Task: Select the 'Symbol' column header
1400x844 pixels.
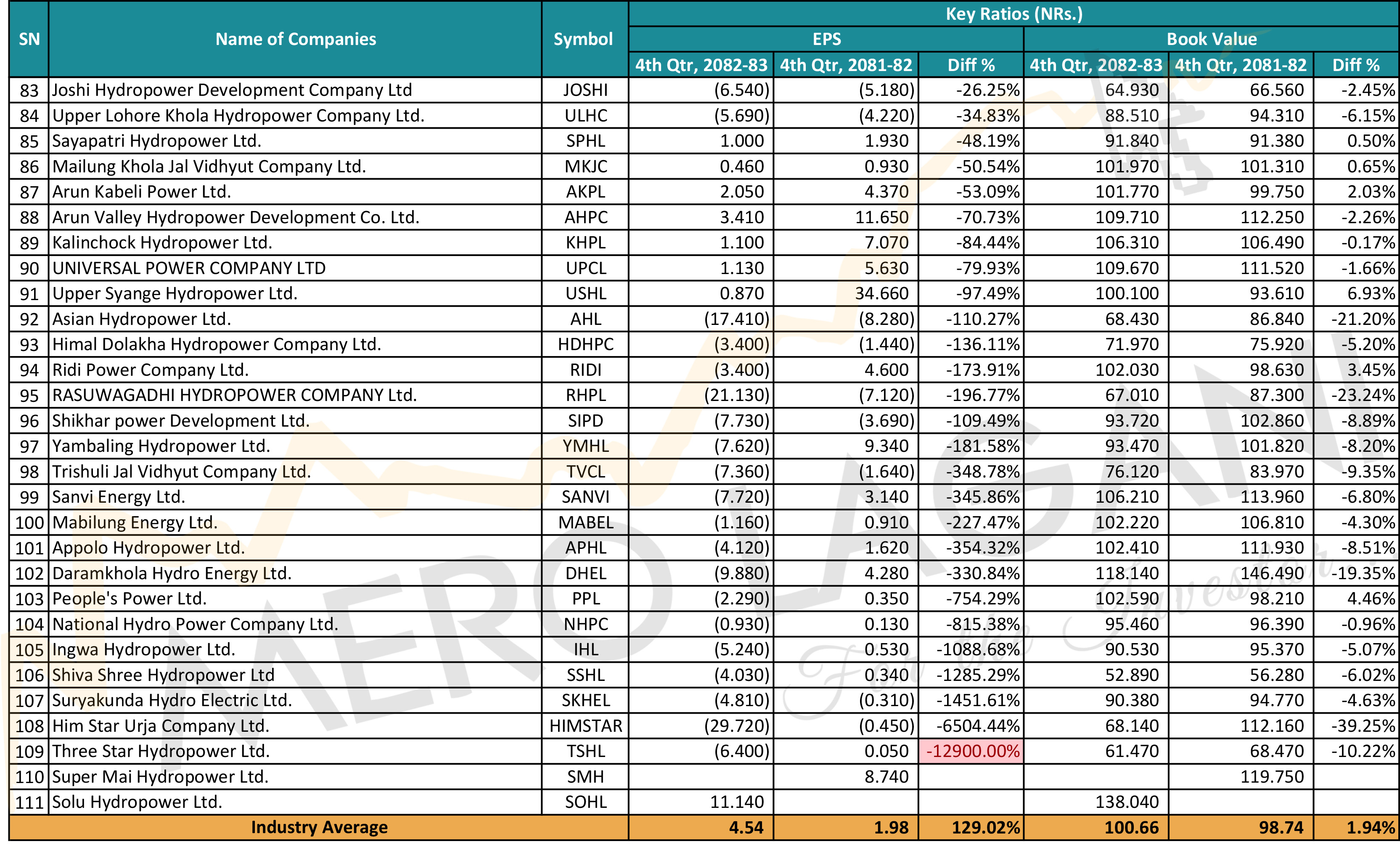Action: (583, 39)
